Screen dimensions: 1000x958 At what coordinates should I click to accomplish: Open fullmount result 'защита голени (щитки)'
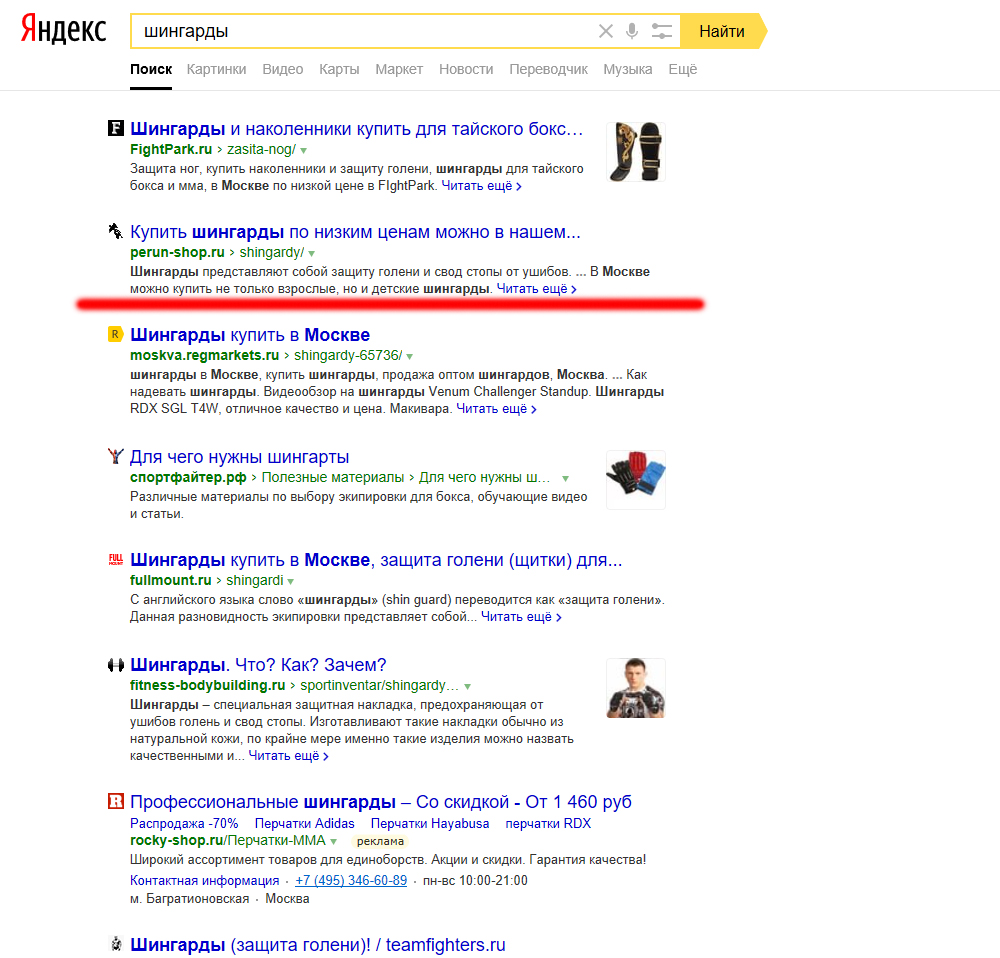376,560
